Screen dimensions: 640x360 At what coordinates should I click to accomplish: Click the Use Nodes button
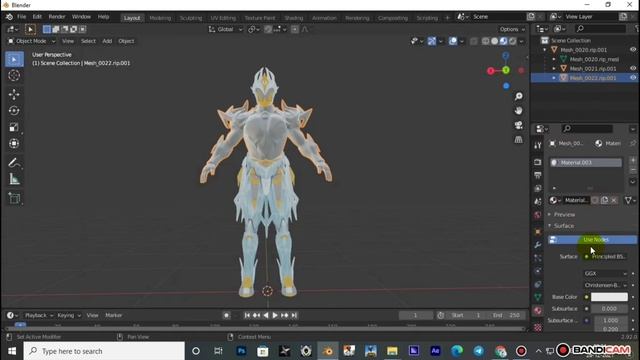coord(592,240)
